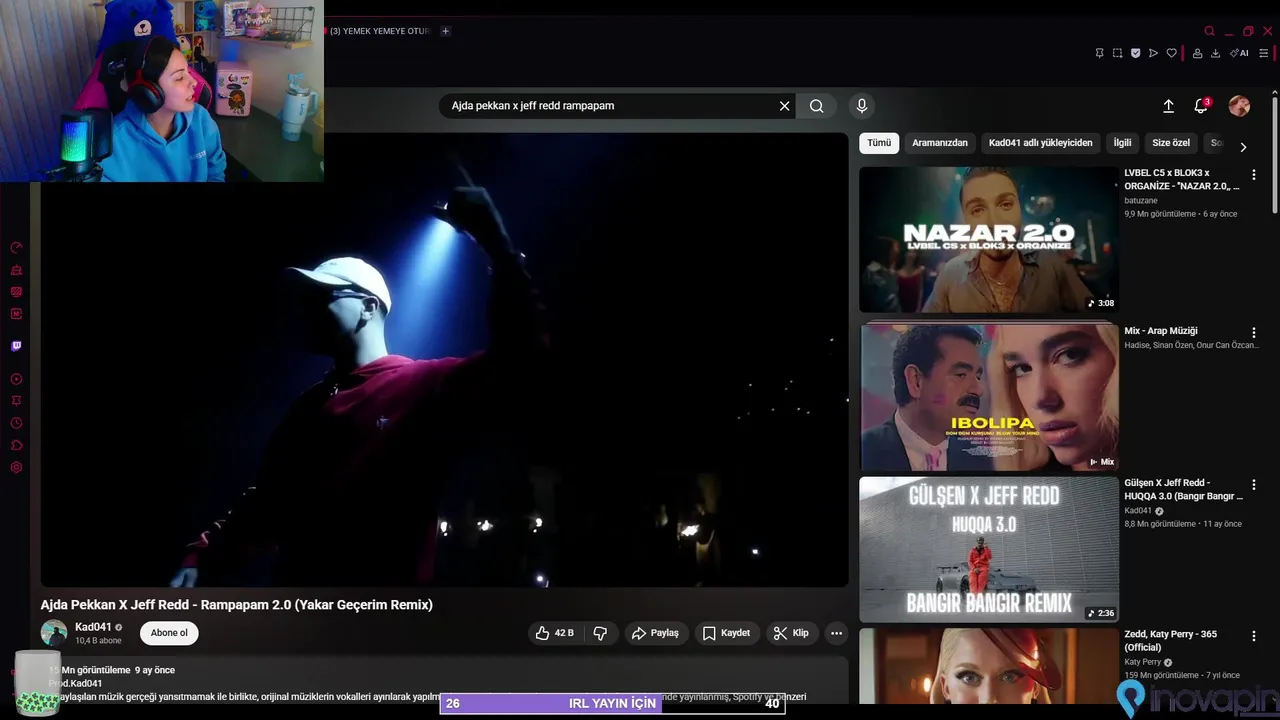Create a clip with Klip button
Viewport: 1280px width, 720px height.
pos(791,633)
